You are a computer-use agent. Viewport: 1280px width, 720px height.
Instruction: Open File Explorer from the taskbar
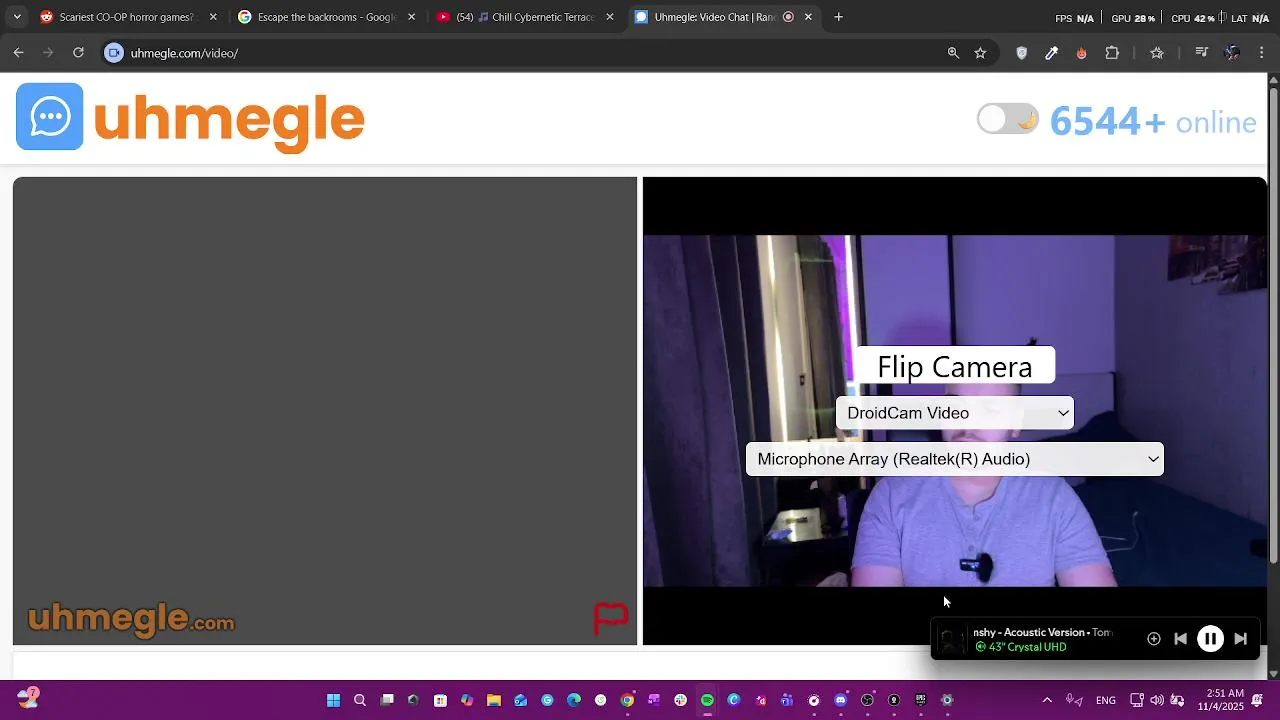tap(493, 700)
